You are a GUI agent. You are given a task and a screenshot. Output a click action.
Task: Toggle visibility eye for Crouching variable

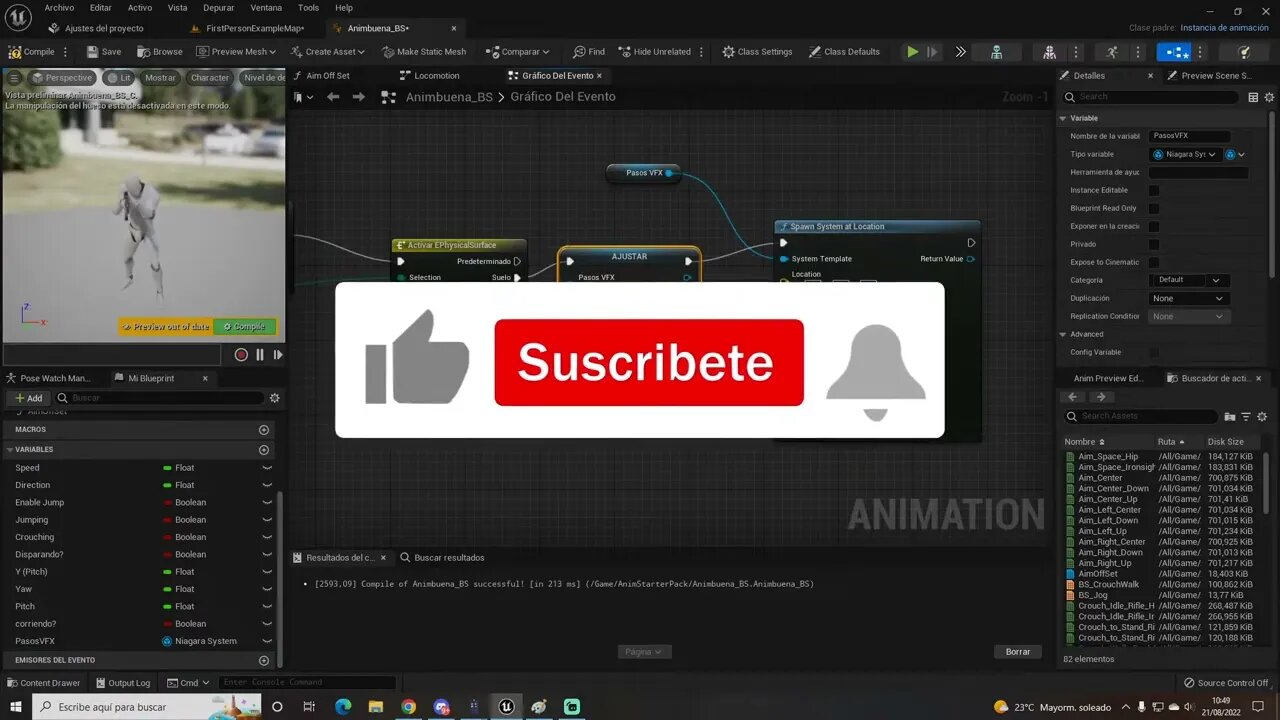pyautogui.click(x=267, y=537)
